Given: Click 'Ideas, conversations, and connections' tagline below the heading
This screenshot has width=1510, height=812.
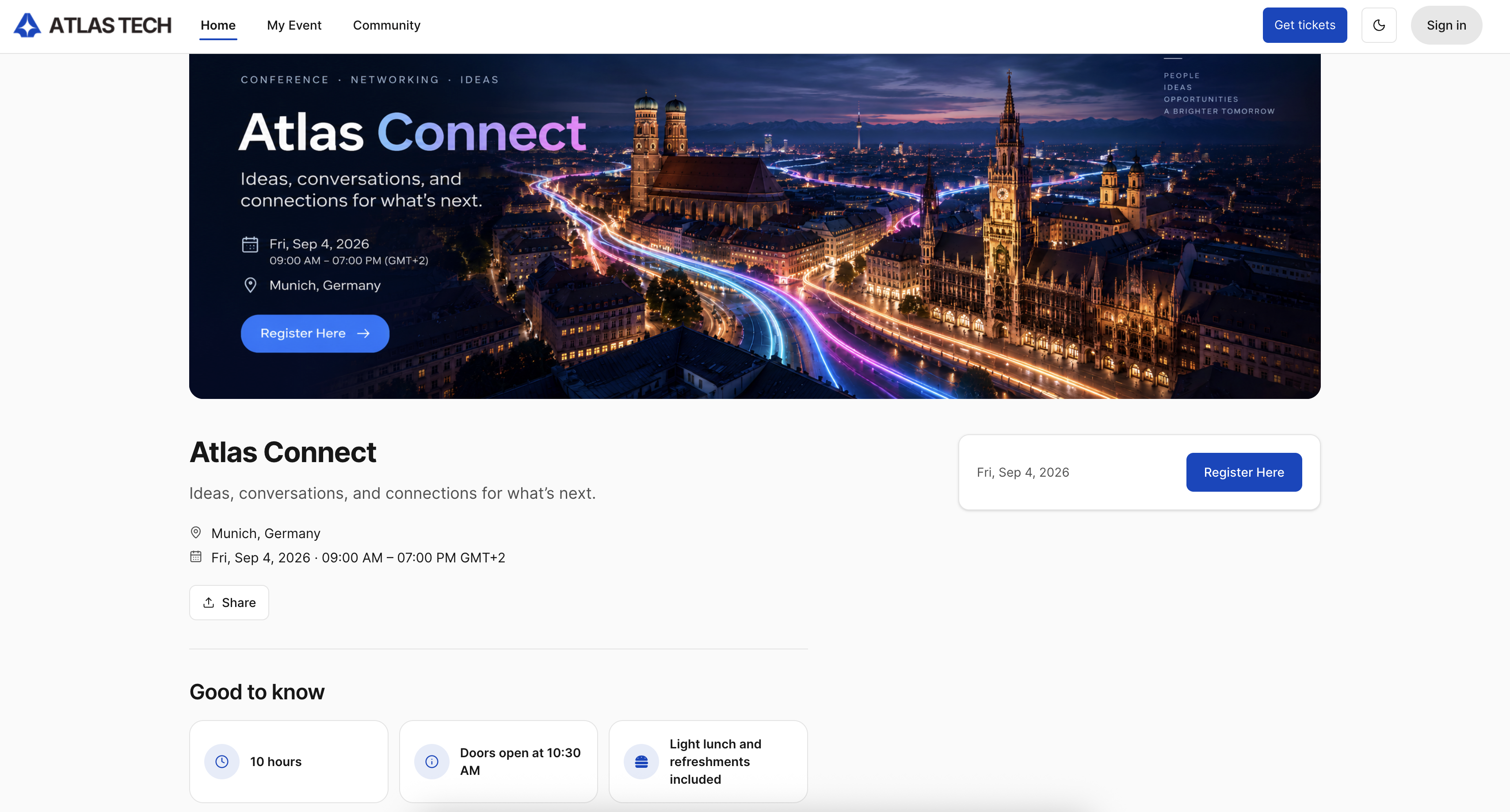Looking at the screenshot, I should (392, 493).
